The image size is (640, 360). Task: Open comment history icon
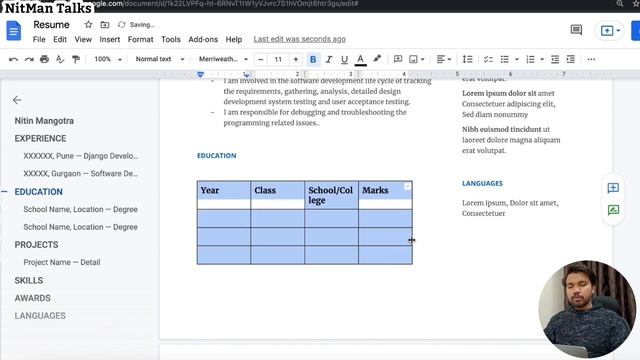click(x=576, y=30)
